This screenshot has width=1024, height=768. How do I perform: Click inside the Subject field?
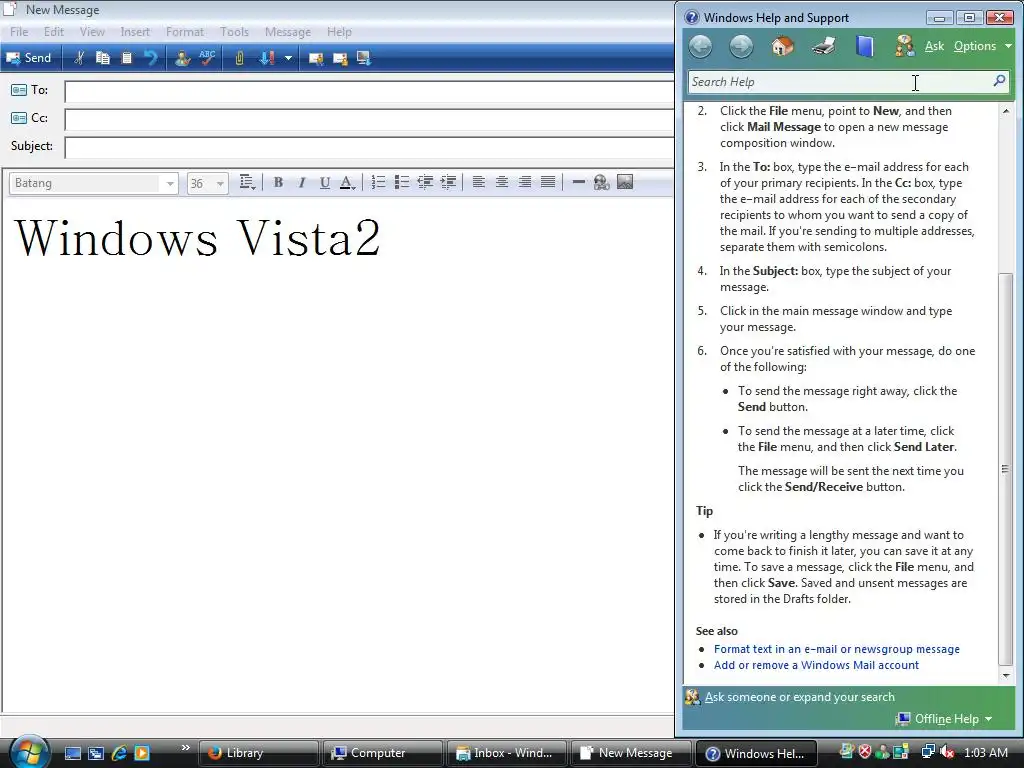(x=369, y=148)
